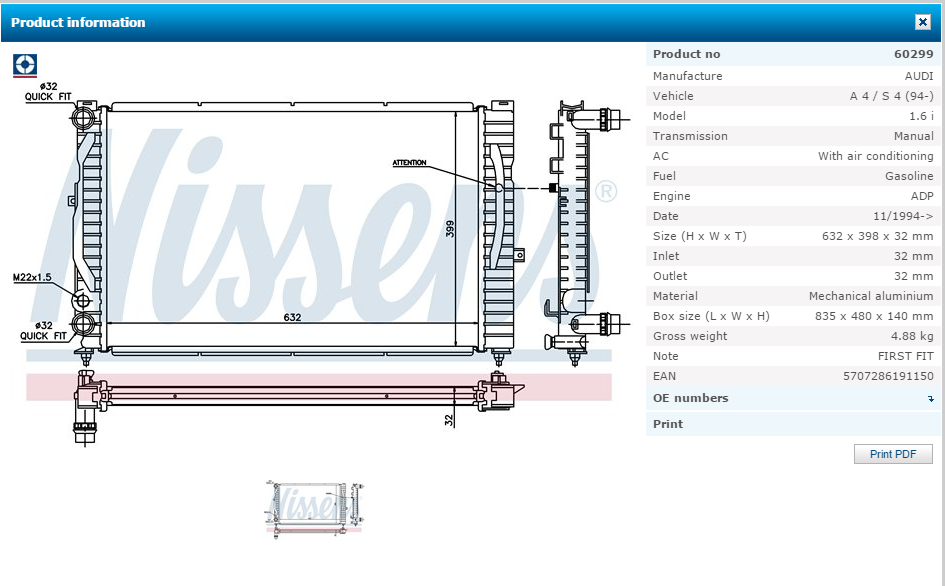Click the Outlet value 32 mm
Image resolution: width=947 pixels, height=586 pixels.
(x=913, y=275)
